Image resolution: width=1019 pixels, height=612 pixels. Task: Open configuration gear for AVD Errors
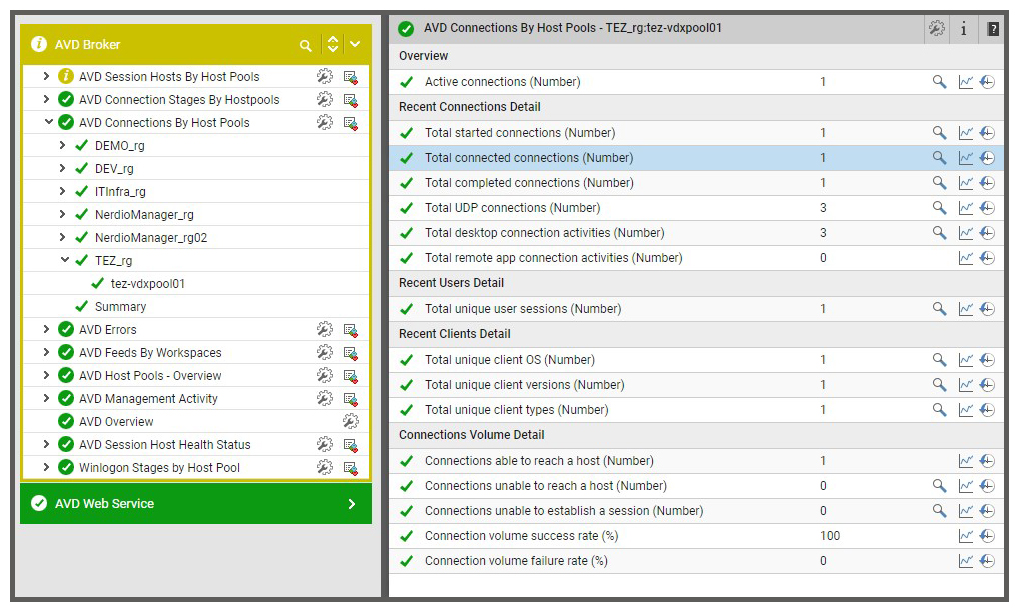[x=325, y=329]
